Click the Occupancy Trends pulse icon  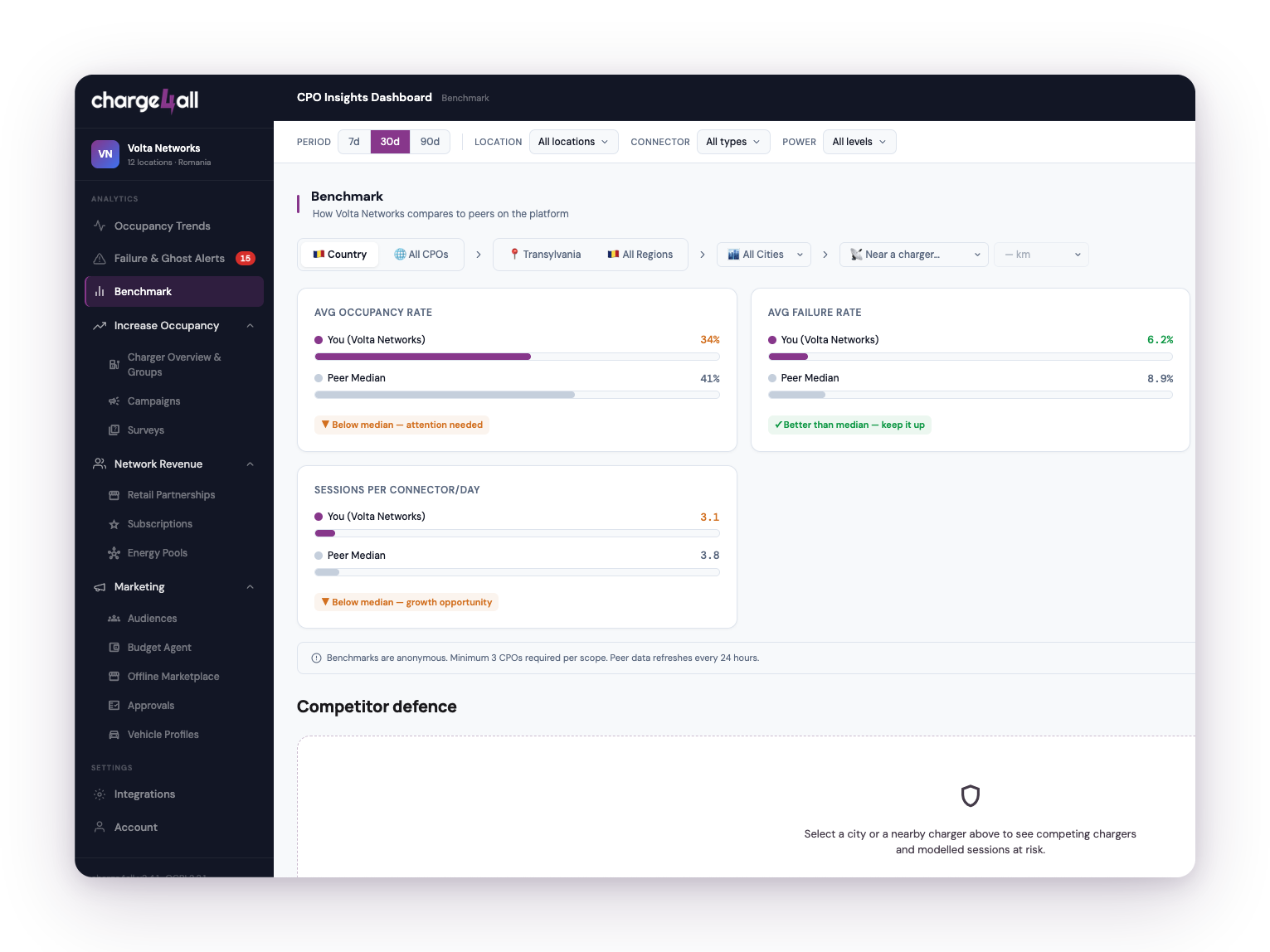(x=100, y=226)
